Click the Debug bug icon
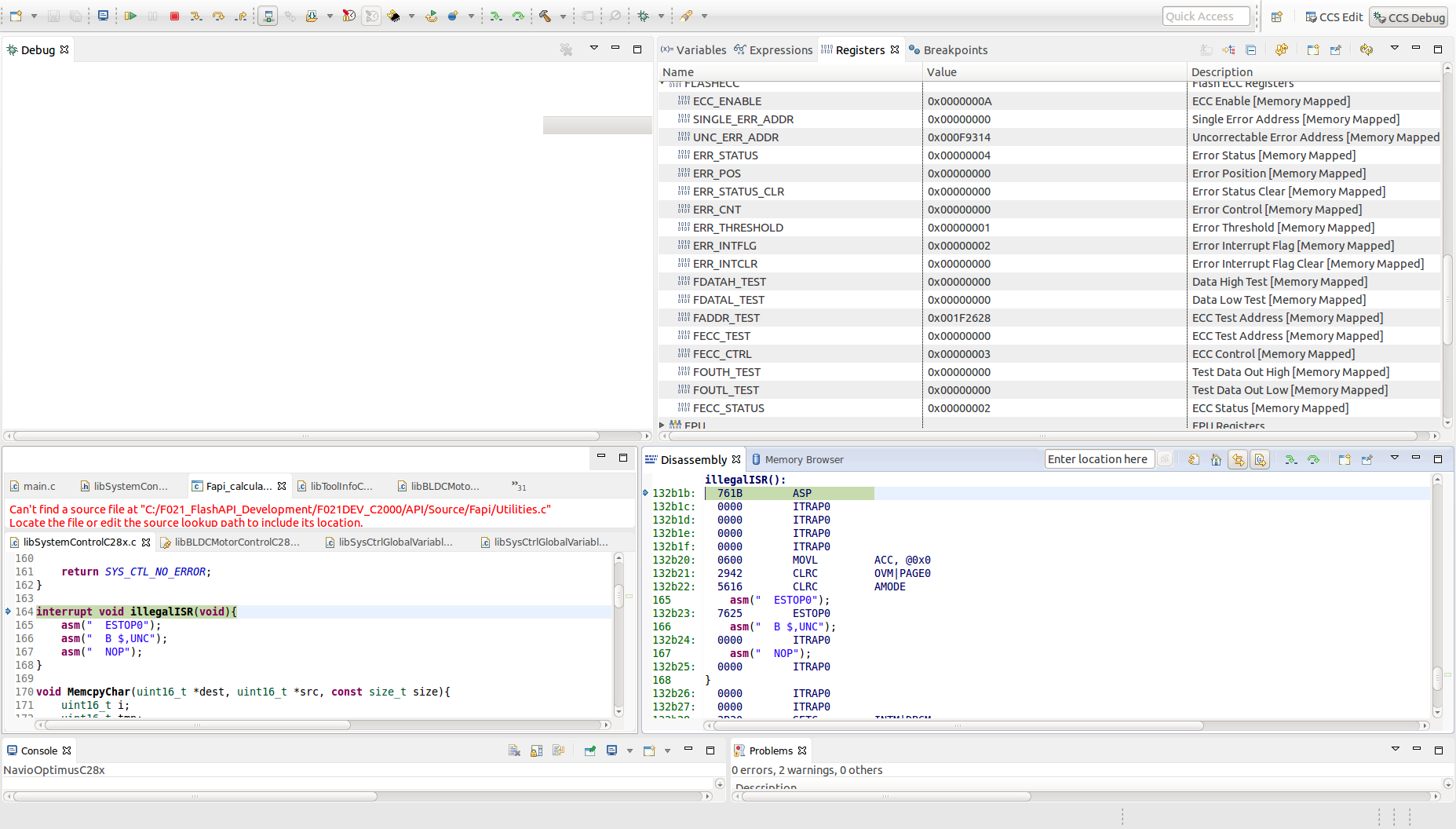This screenshot has width=1456, height=829. 644,16
